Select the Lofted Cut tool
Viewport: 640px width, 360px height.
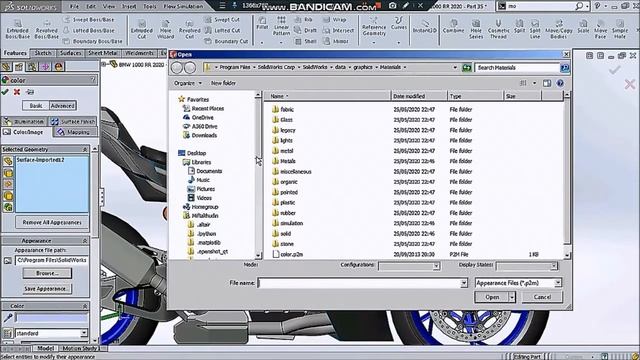[222, 30]
